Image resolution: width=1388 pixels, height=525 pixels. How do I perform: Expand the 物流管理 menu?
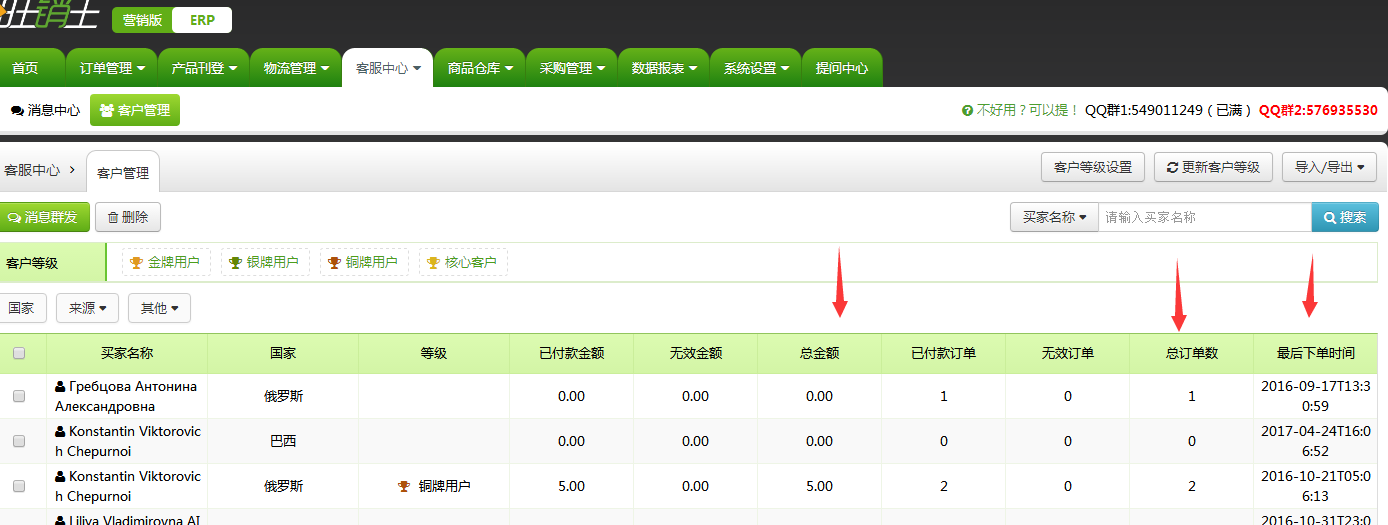point(296,68)
